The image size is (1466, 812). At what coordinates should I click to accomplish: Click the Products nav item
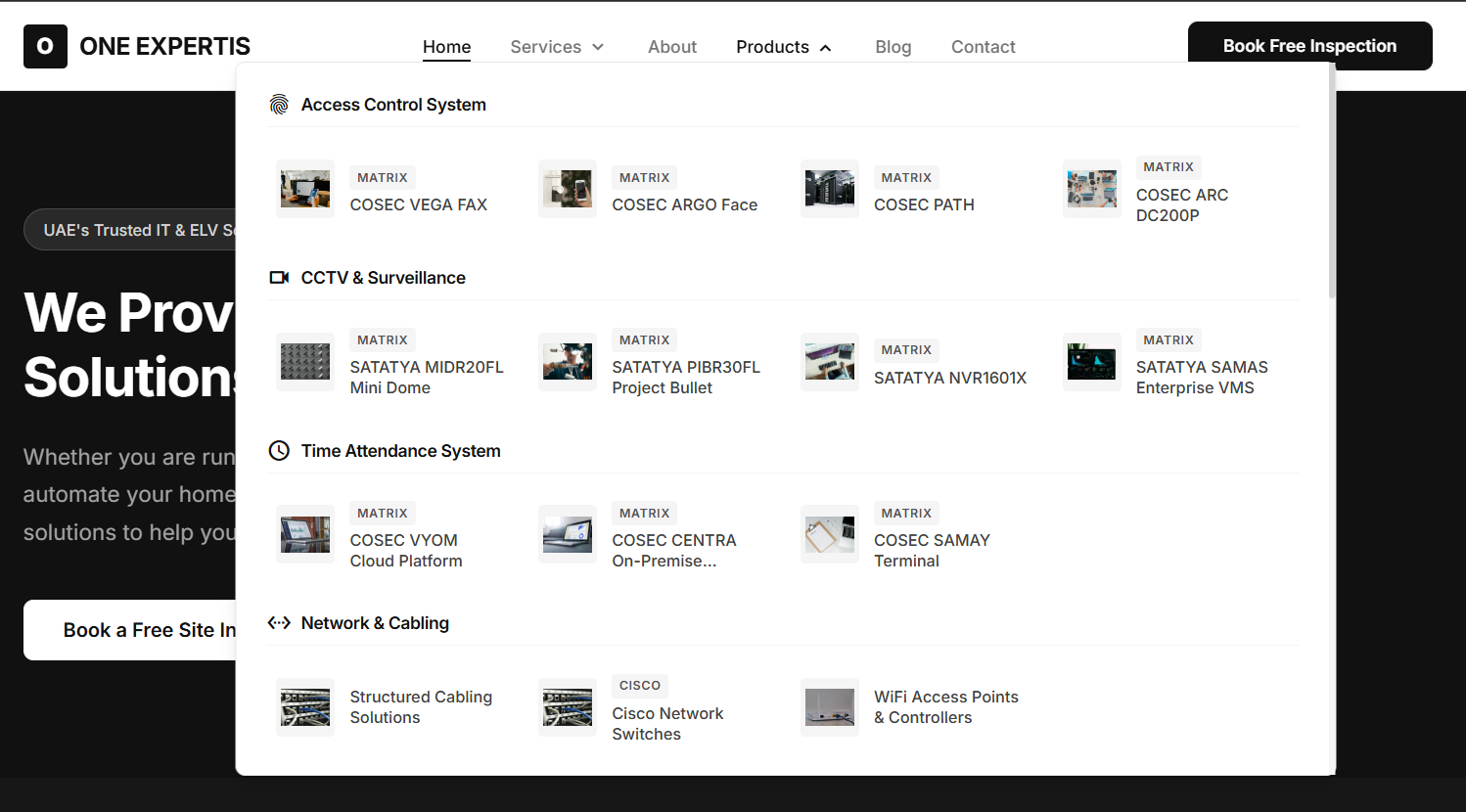(772, 47)
